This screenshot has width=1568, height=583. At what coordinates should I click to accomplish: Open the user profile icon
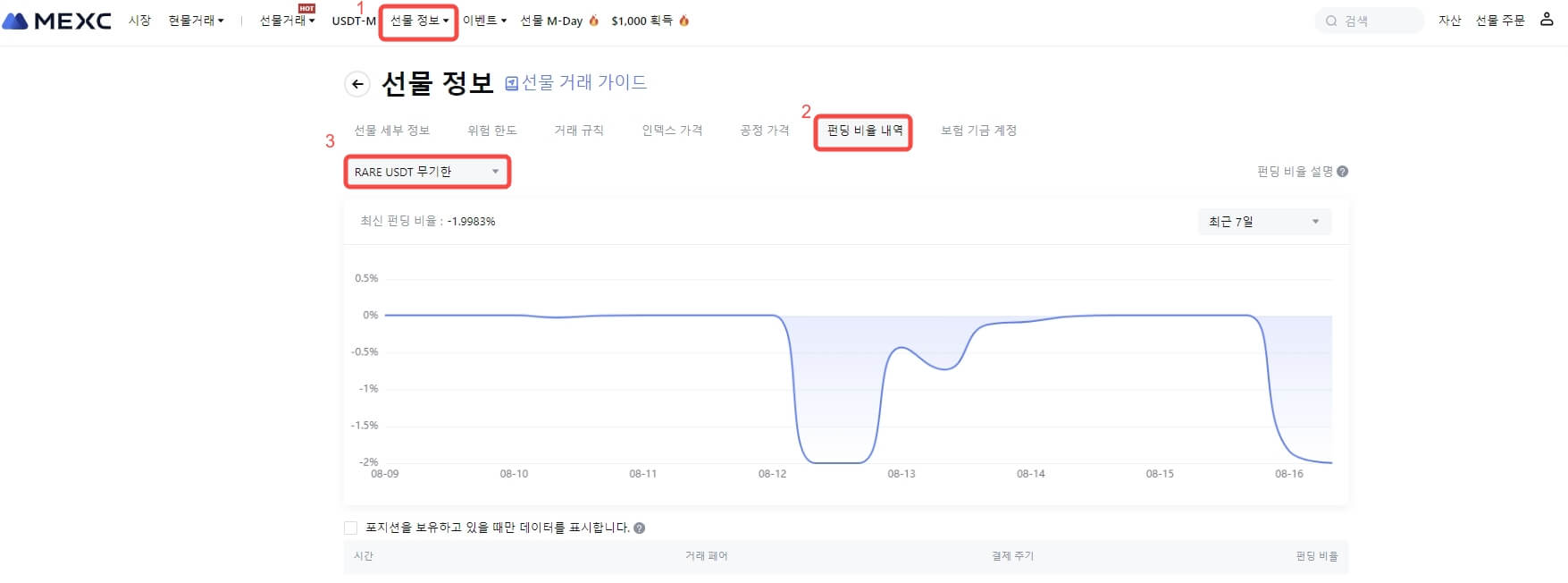point(1547,20)
